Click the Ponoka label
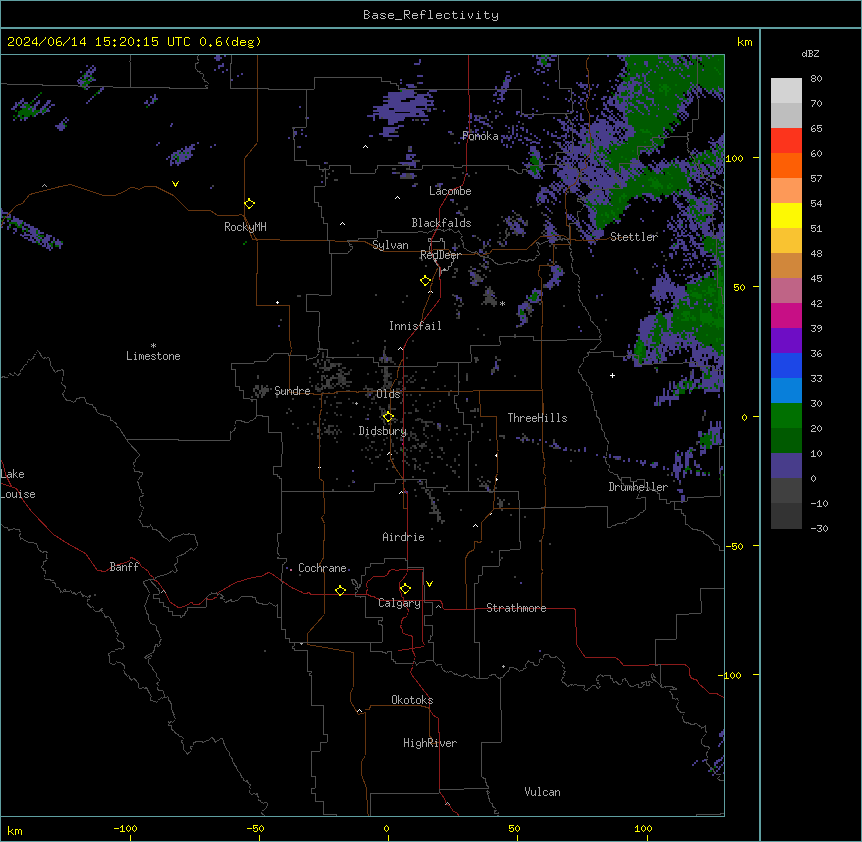 click(x=480, y=136)
